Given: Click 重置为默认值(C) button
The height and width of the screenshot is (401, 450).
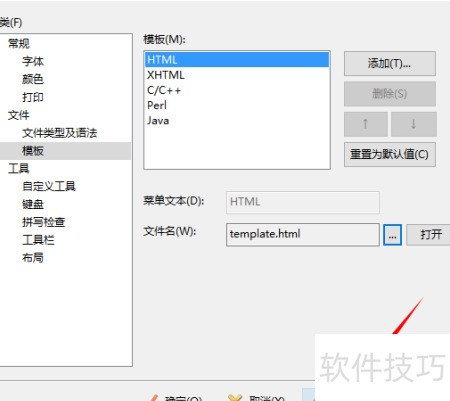Looking at the screenshot, I should pyautogui.click(x=390, y=154).
